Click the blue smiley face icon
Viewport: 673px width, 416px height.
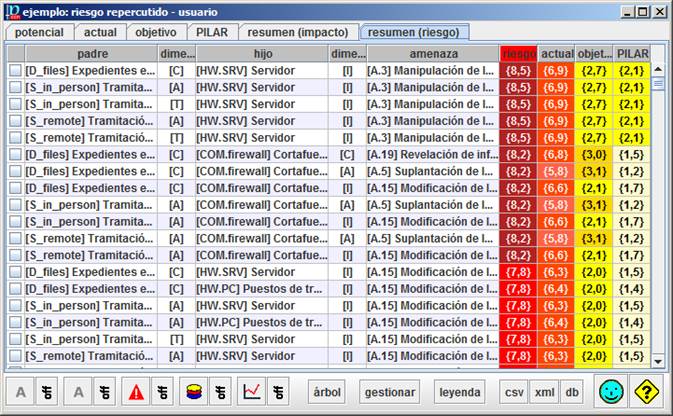pyautogui.click(x=612, y=391)
